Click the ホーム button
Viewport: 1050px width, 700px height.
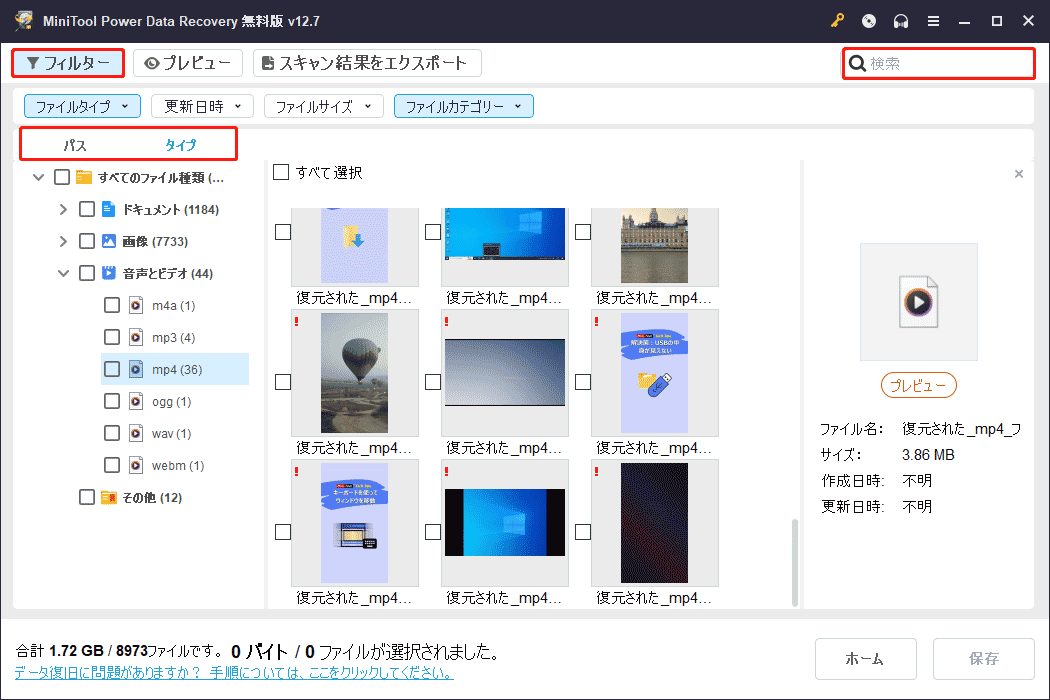click(x=865, y=658)
